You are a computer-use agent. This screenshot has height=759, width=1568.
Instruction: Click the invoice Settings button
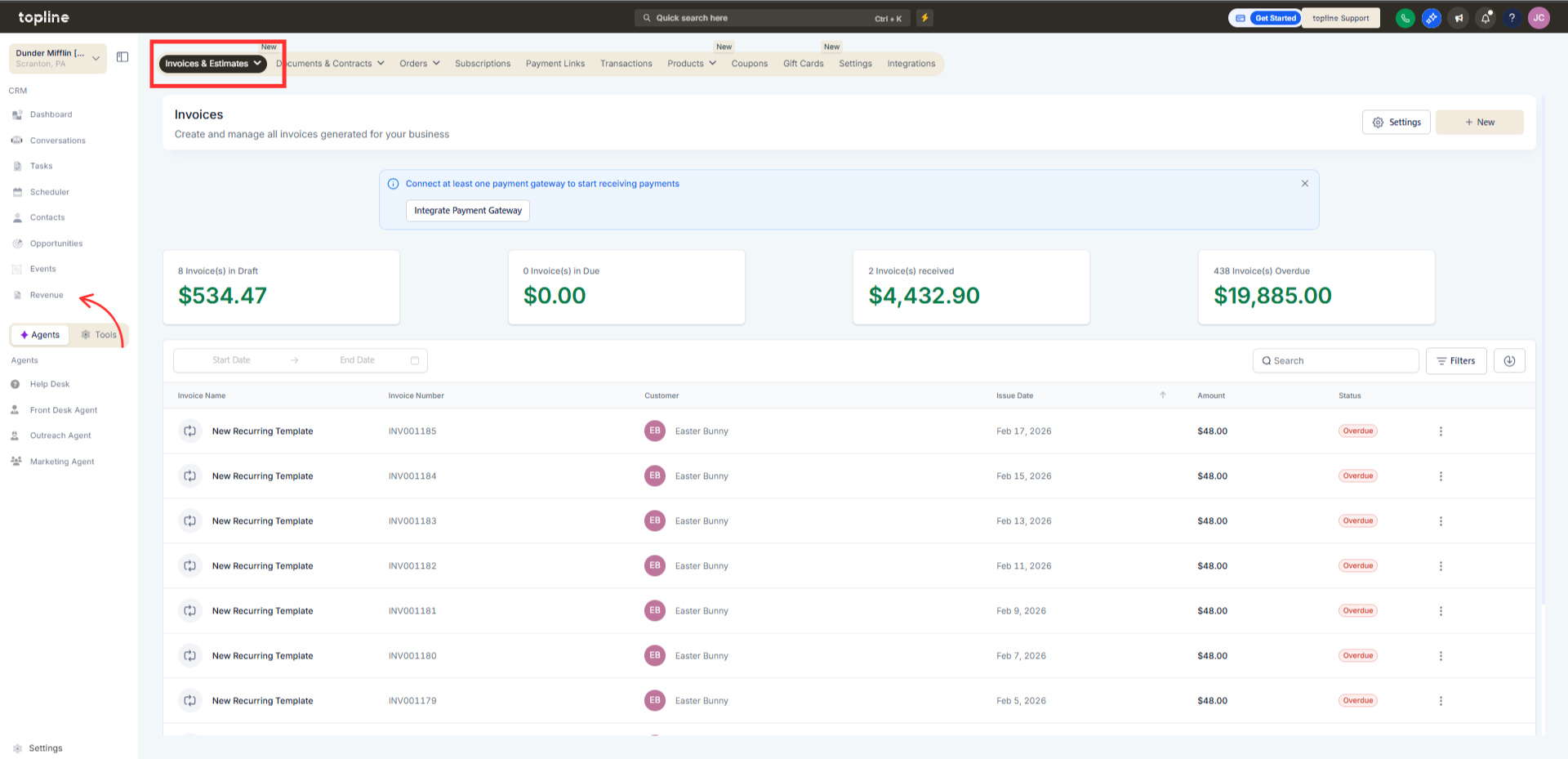[1396, 123]
